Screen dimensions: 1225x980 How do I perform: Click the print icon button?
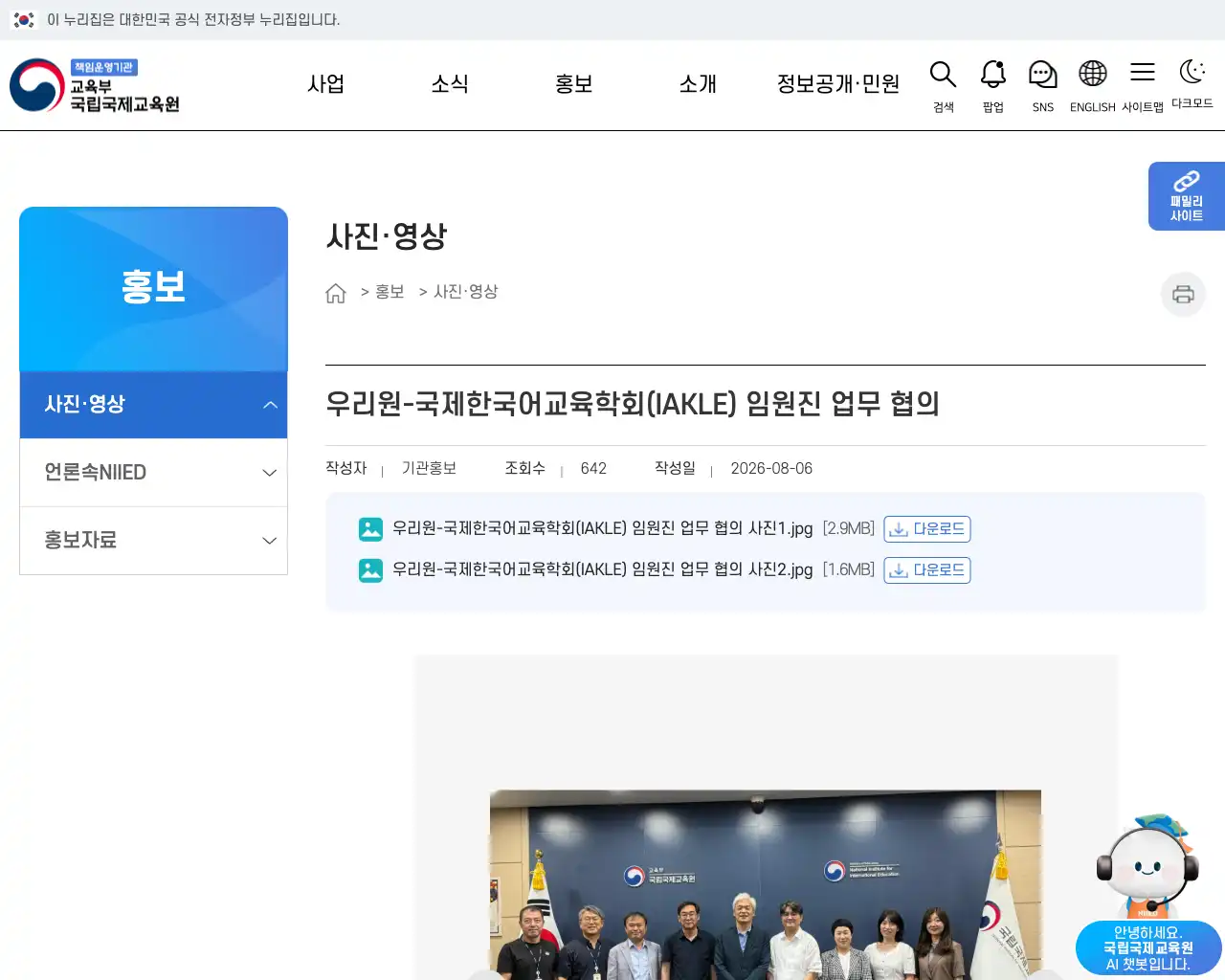(x=1183, y=294)
